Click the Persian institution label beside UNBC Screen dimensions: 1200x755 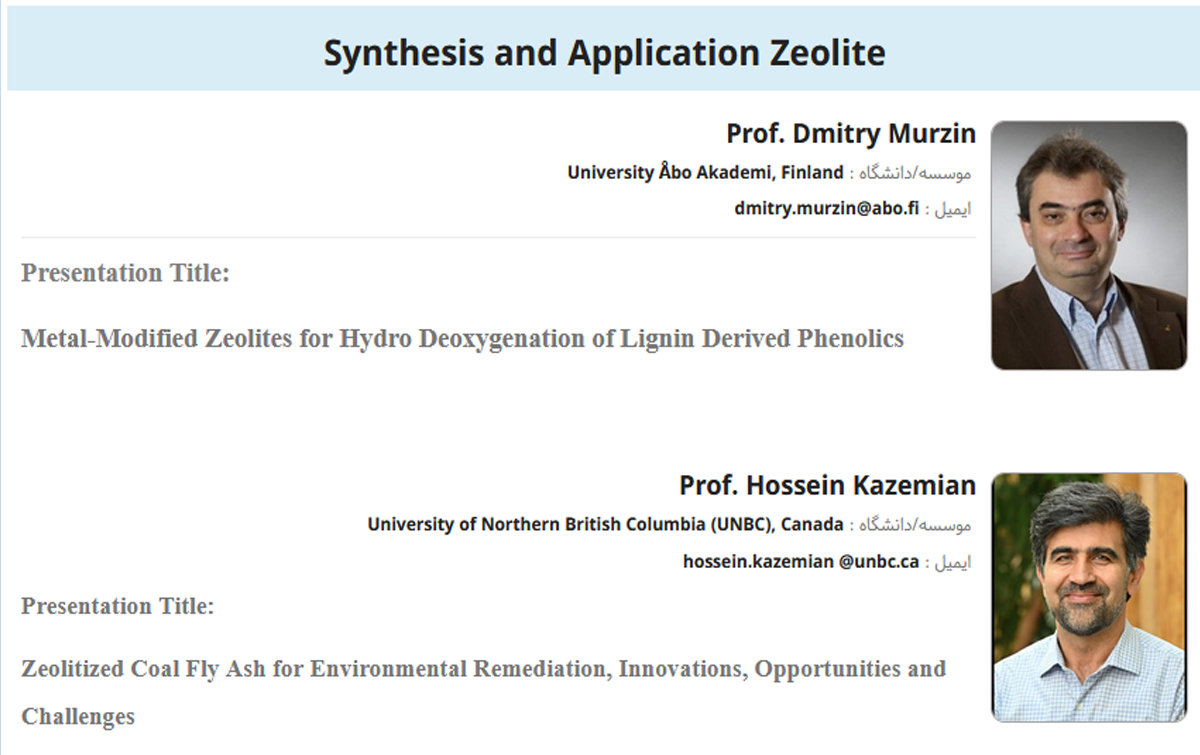[x=910, y=525]
